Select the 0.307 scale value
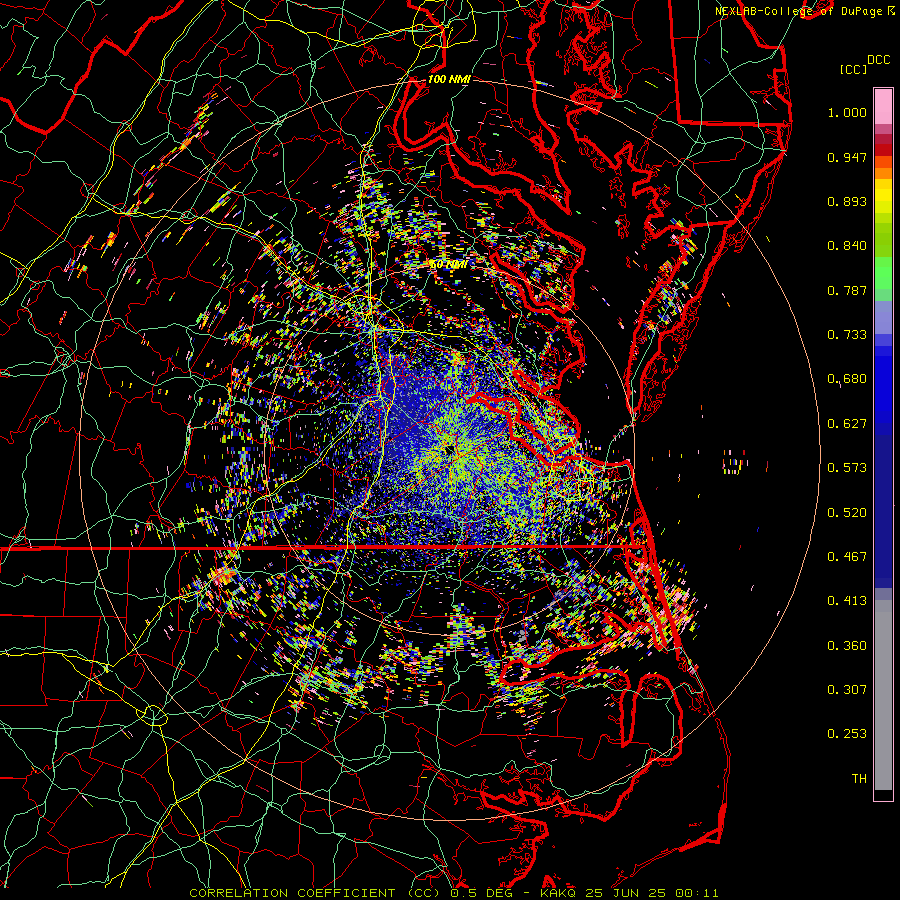900x900 pixels. click(x=847, y=690)
